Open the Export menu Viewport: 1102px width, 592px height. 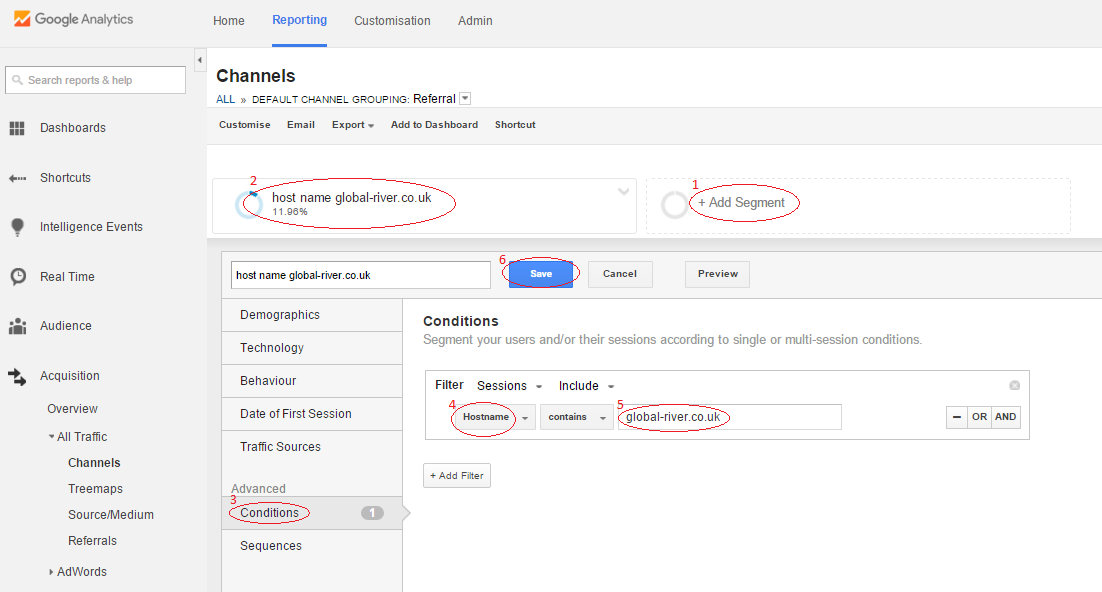coord(353,124)
